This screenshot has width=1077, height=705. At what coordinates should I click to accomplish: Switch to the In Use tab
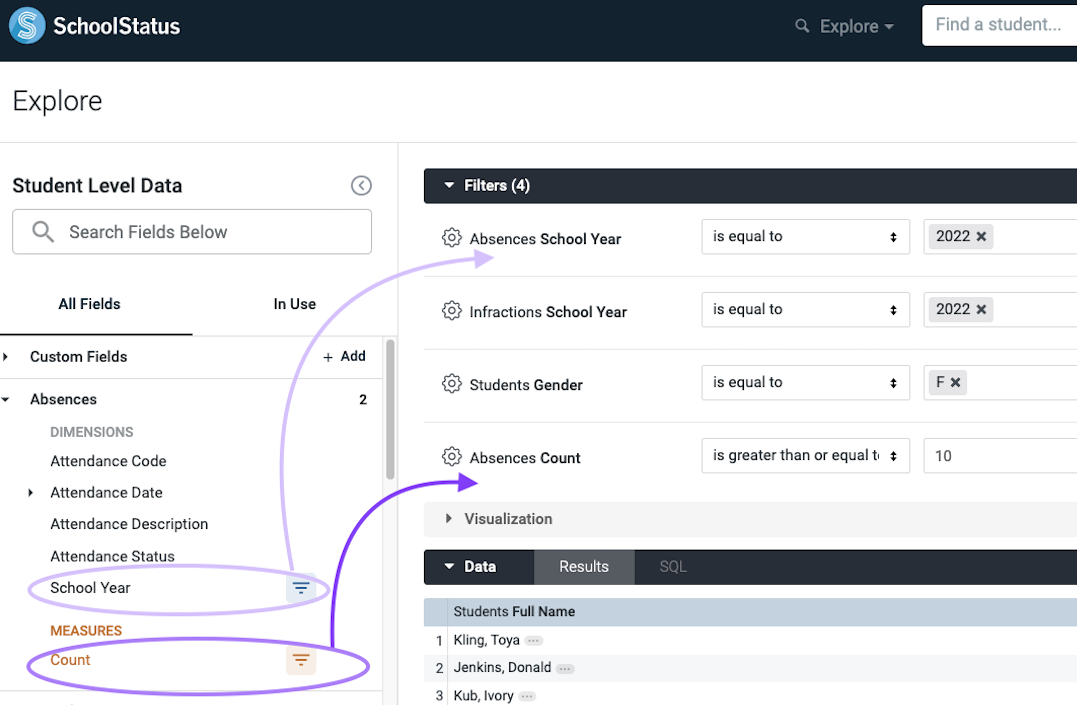[x=295, y=304]
